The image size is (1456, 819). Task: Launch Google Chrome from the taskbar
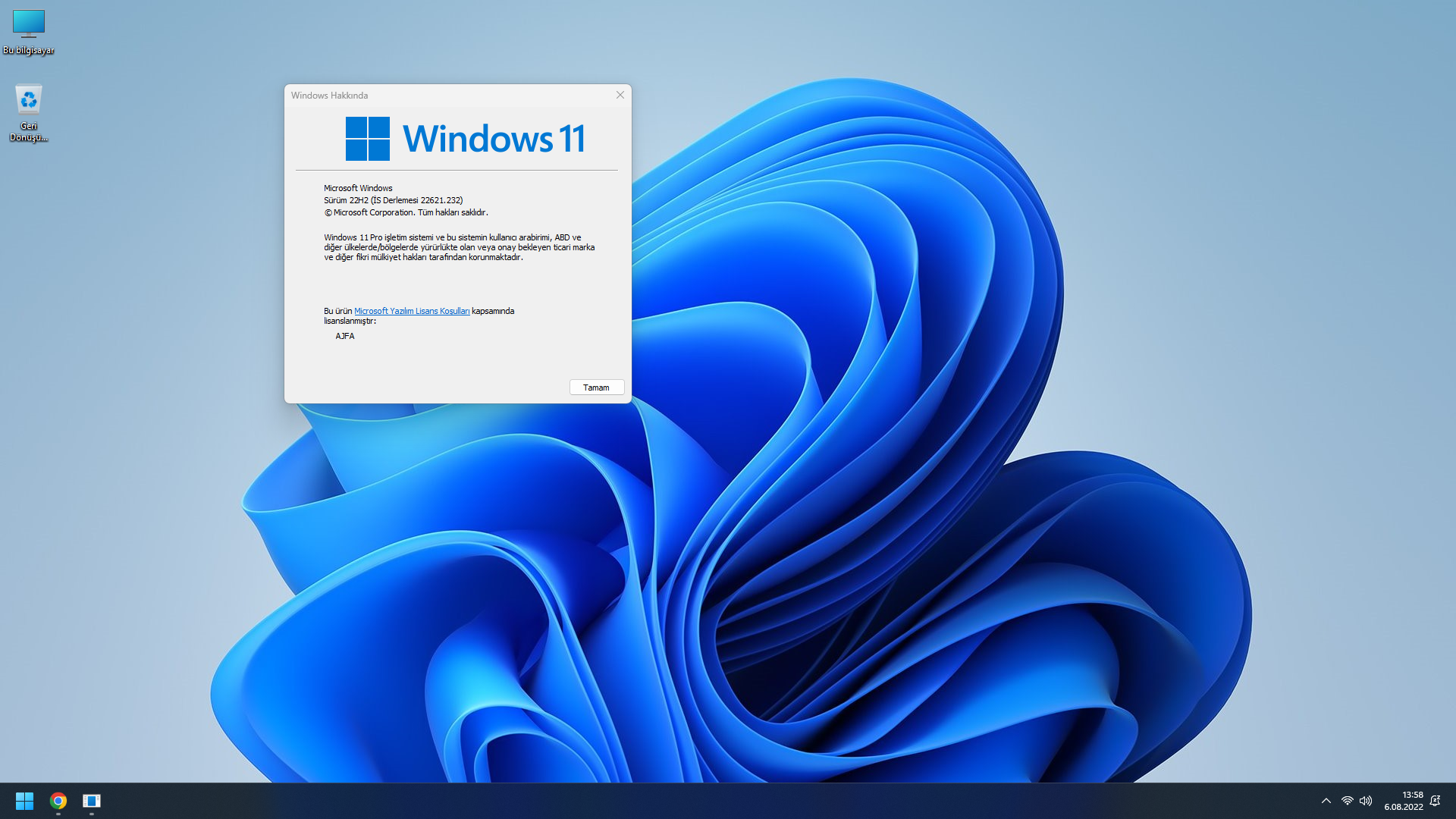[58, 801]
